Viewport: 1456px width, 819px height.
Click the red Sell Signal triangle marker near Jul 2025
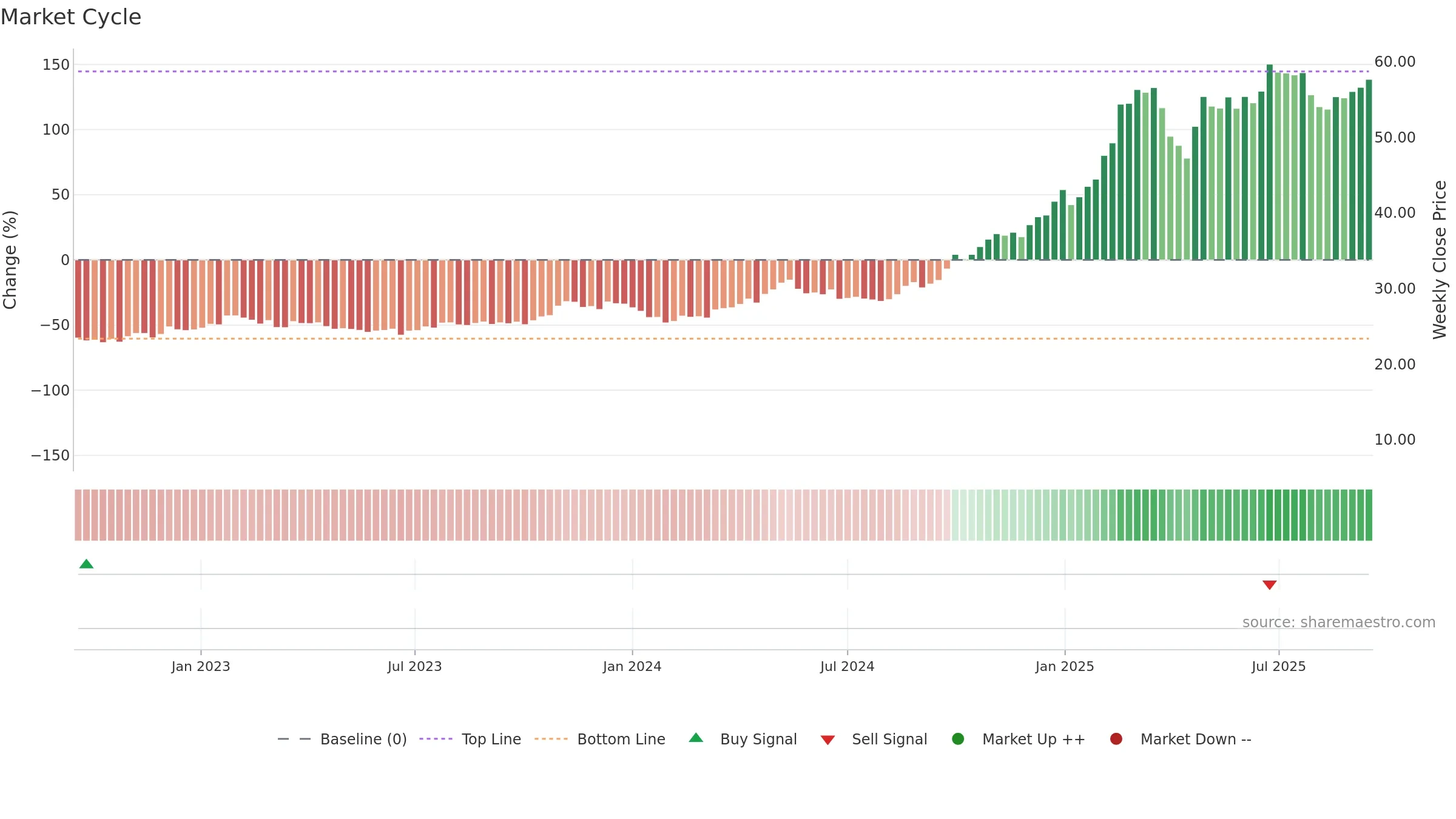pos(1270,585)
